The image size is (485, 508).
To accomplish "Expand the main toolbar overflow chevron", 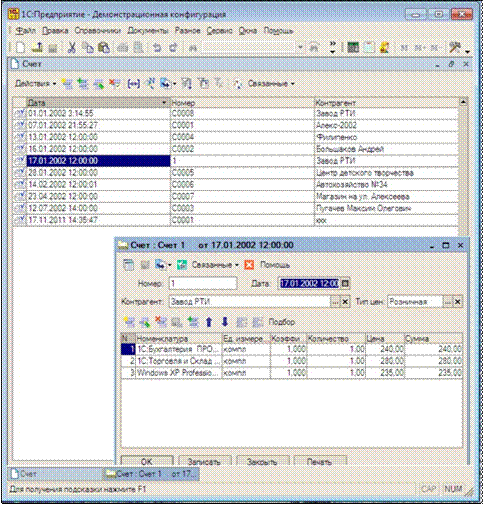I will pyautogui.click(x=332, y=48).
